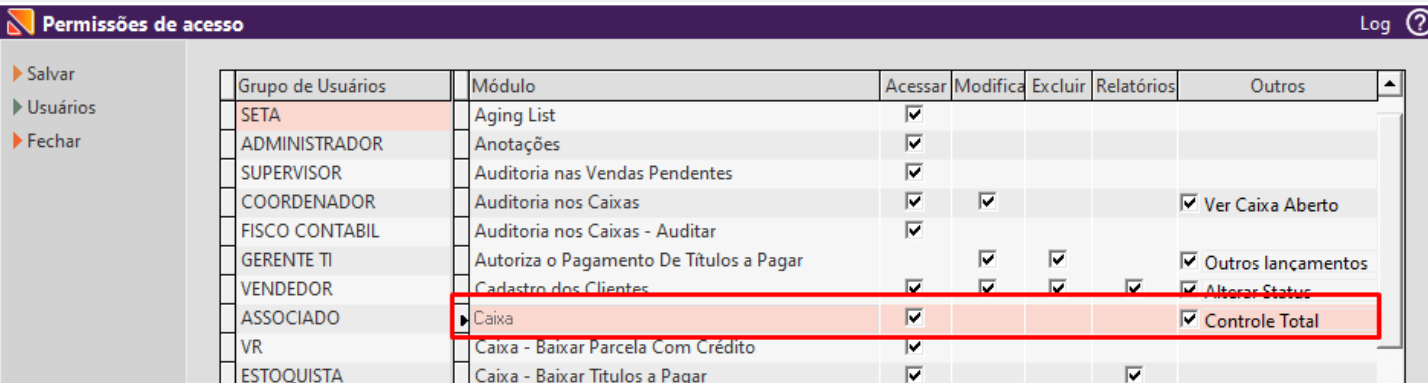
Task: Toggle the Ver Caixa Aberto checkbox
Action: tap(1189, 204)
